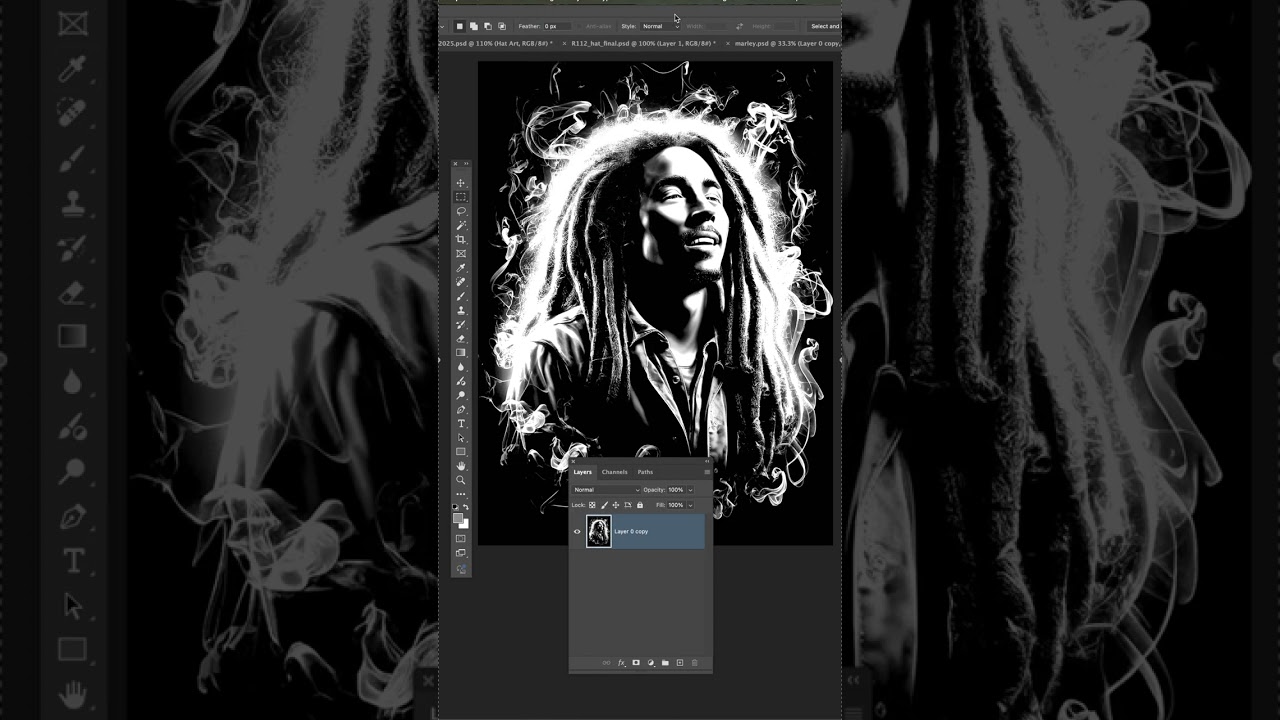Switch to the Channels tab

[x=614, y=472]
